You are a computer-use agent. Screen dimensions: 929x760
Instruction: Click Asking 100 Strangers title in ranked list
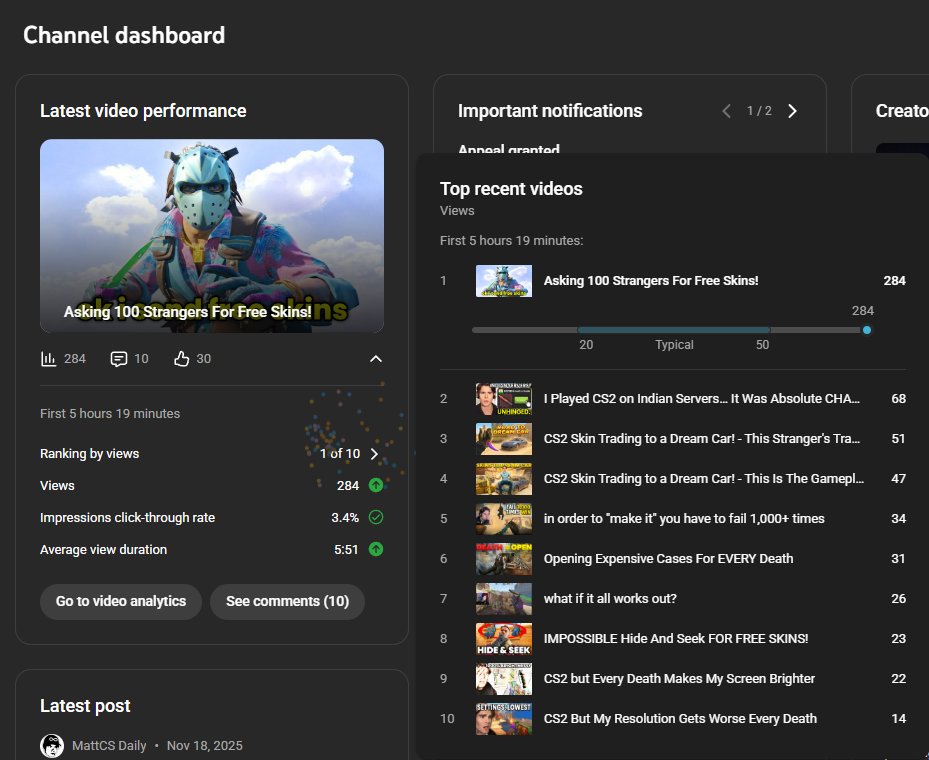point(651,281)
